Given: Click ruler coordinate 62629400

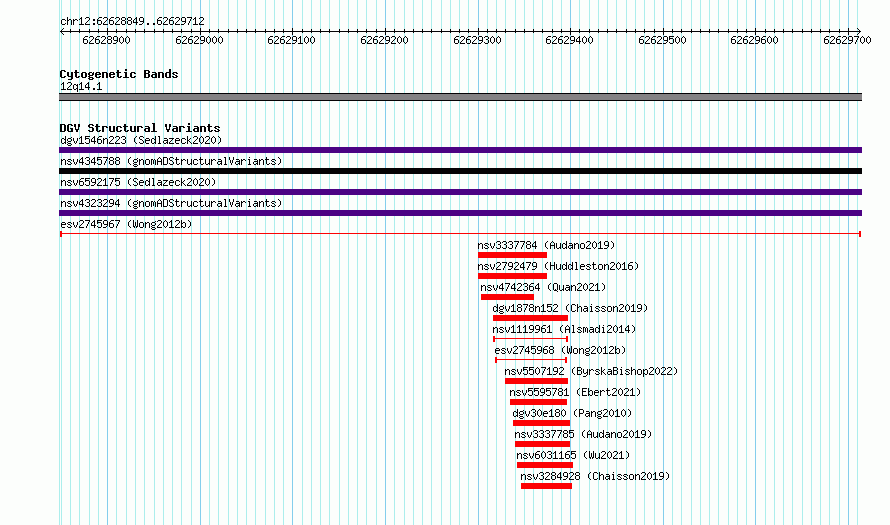Looking at the screenshot, I should pos(569,40).
